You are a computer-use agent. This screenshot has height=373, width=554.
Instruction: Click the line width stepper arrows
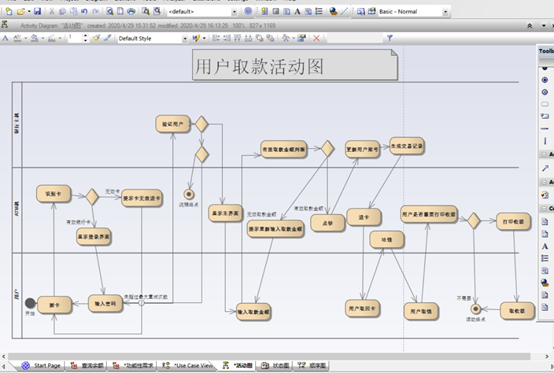tap(85, 38)
